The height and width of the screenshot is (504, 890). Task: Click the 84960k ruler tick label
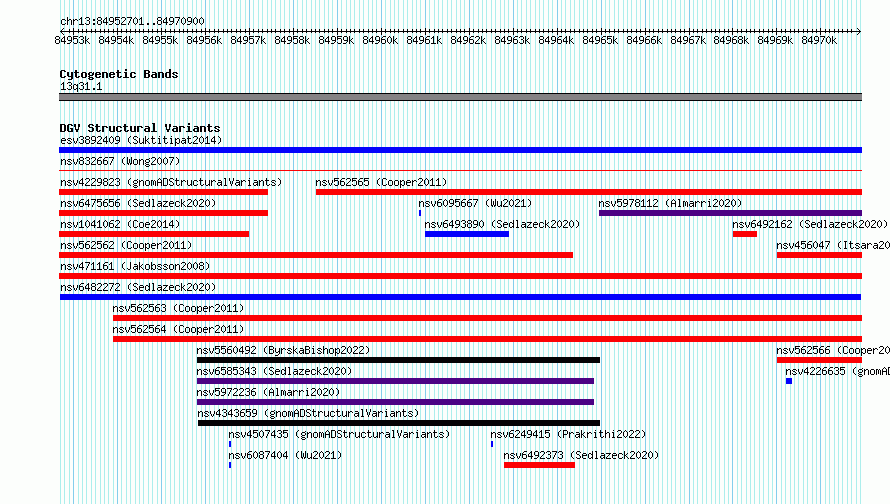[380, 40]
